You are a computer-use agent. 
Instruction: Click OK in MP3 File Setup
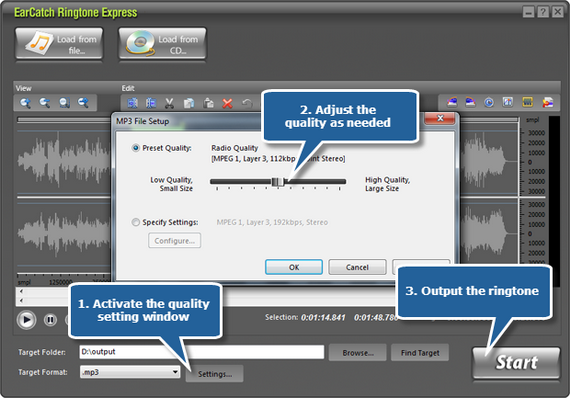[x=294, y=267]
